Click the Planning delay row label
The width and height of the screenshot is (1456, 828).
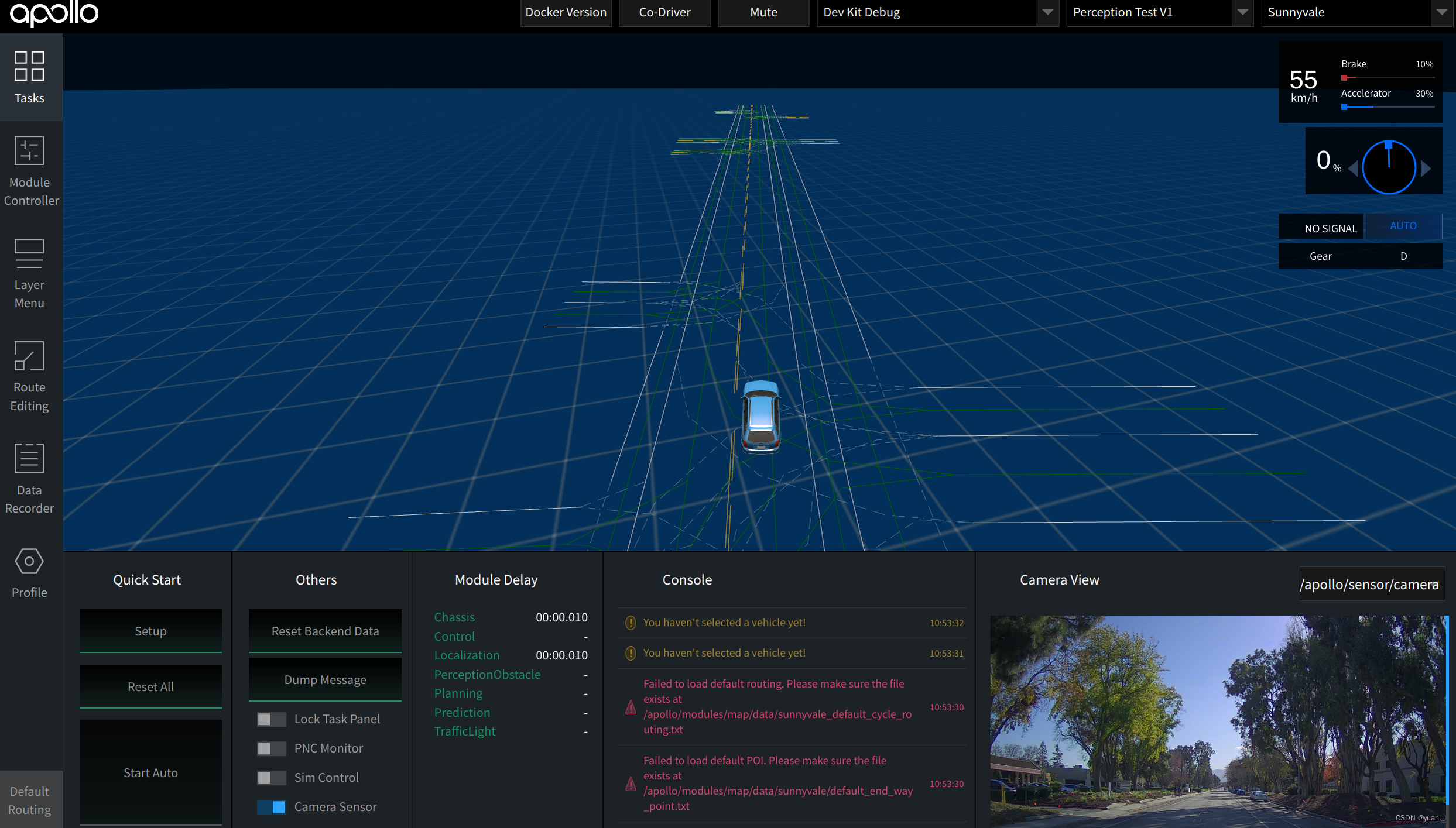[x=458, y=693]
